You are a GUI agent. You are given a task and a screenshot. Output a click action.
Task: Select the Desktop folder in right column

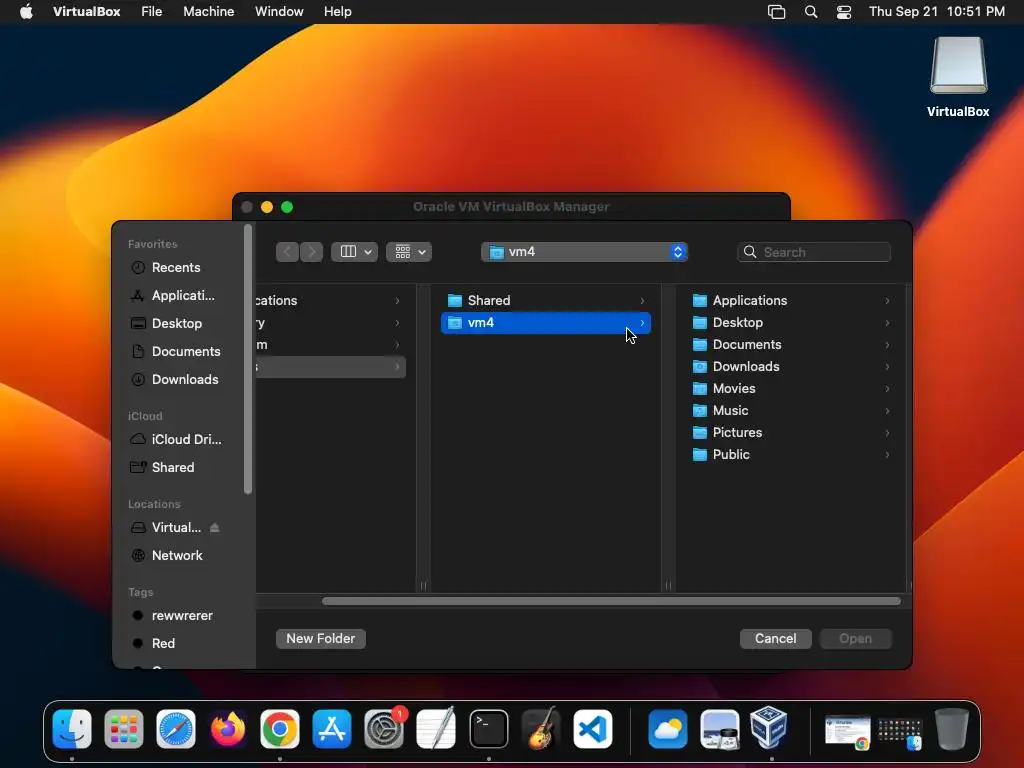(x=790, y=323)
